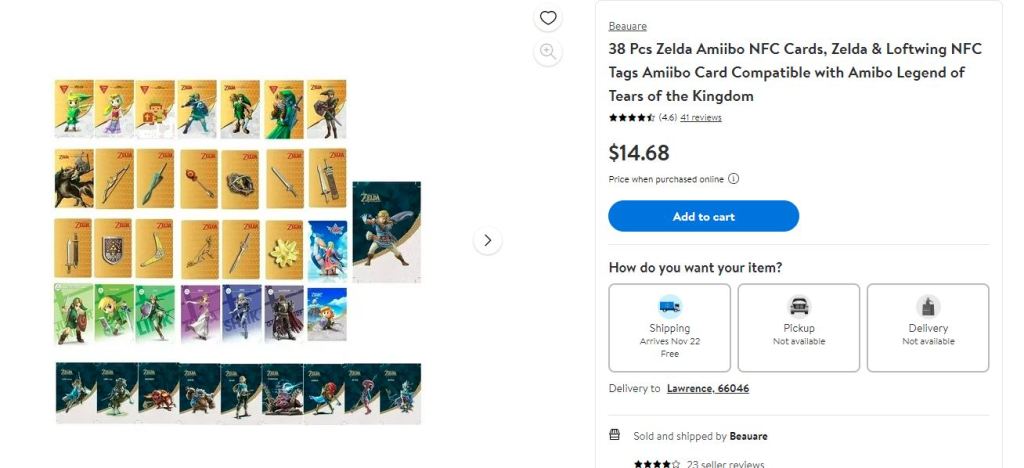Add to cart

point(703,216)
